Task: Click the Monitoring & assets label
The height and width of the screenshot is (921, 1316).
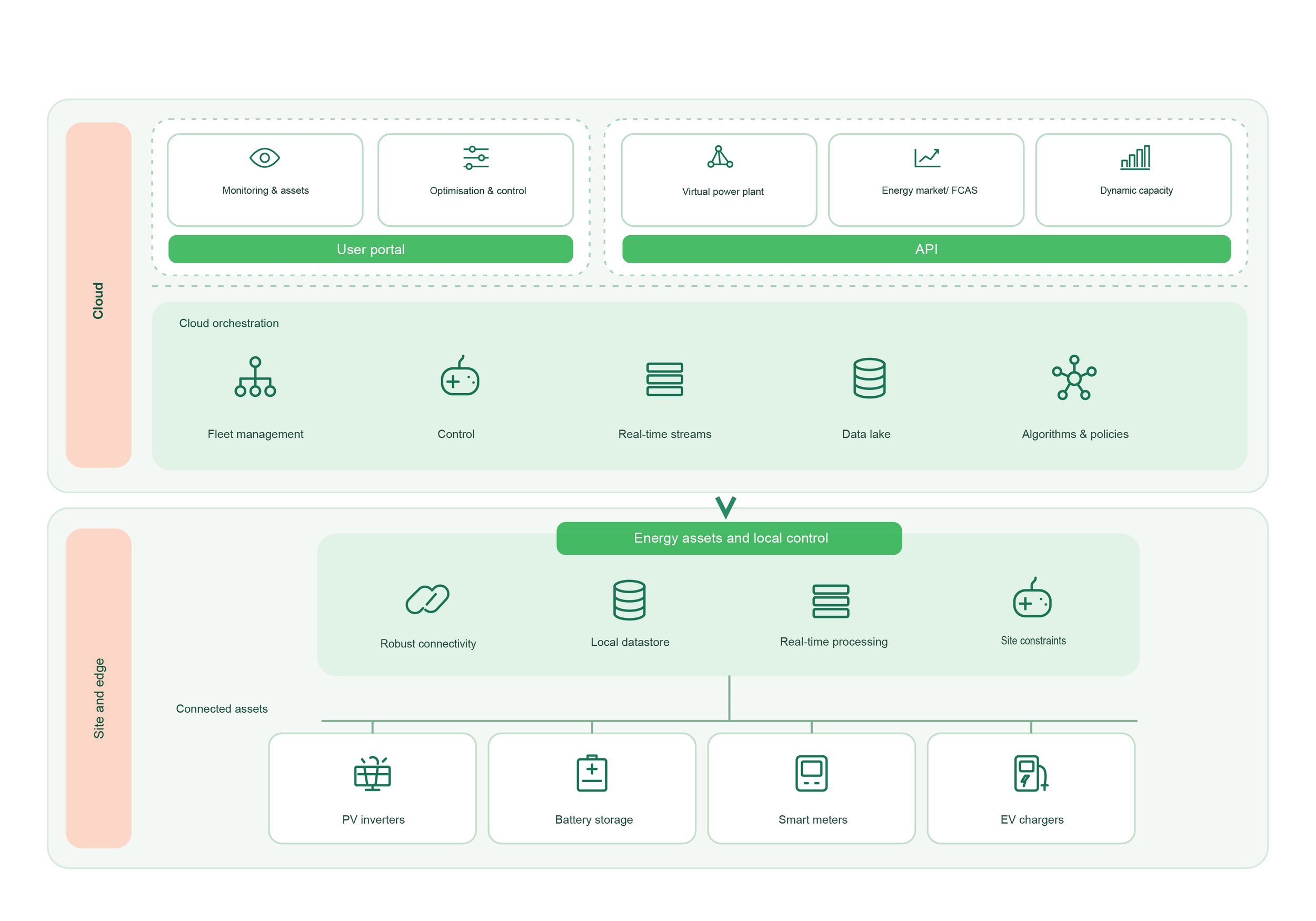Action: click(265, 191)
